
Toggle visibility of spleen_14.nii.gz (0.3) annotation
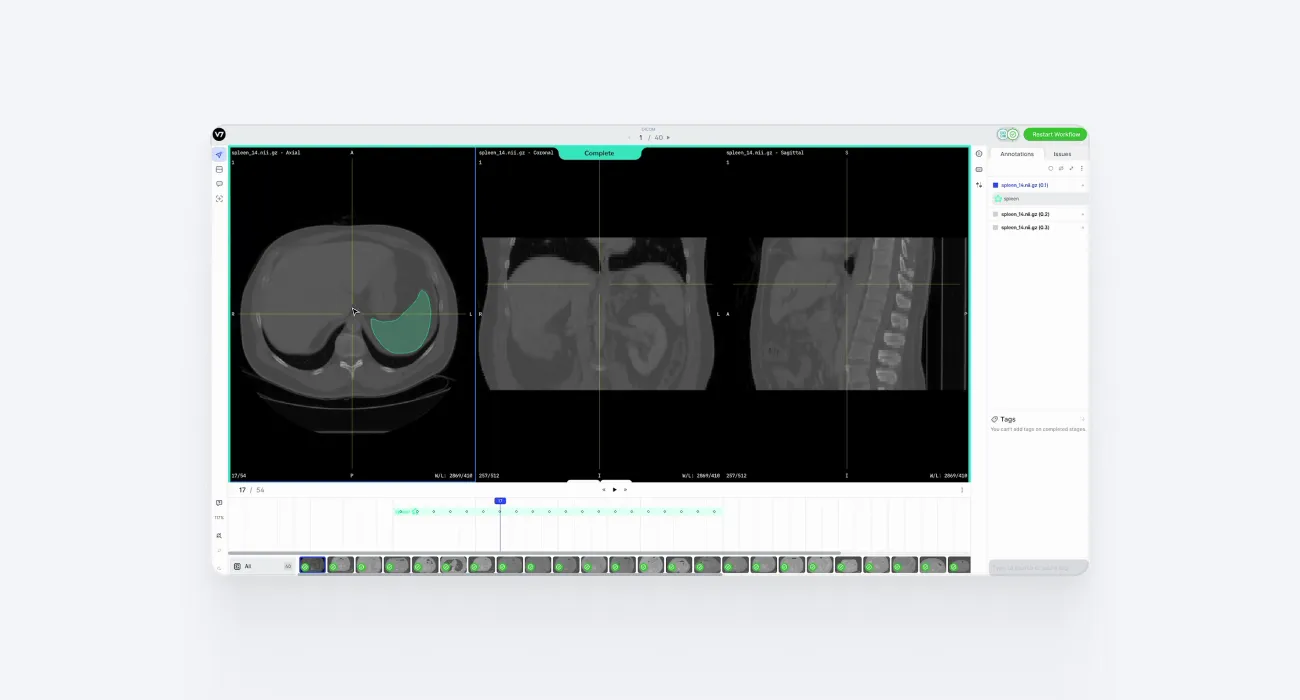[x=995, y=227]
